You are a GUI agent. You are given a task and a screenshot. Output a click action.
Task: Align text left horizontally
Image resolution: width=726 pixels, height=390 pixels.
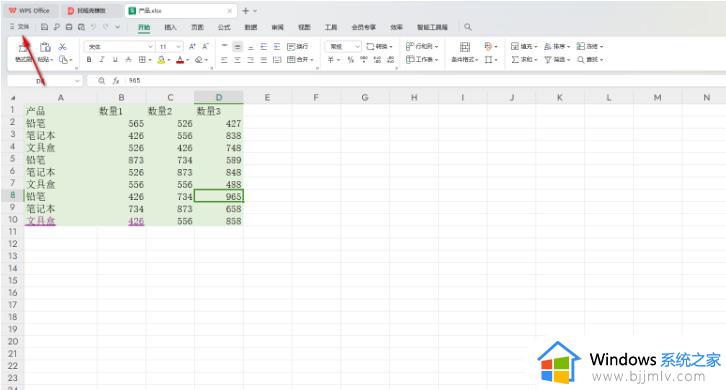(x=224, y=60)
